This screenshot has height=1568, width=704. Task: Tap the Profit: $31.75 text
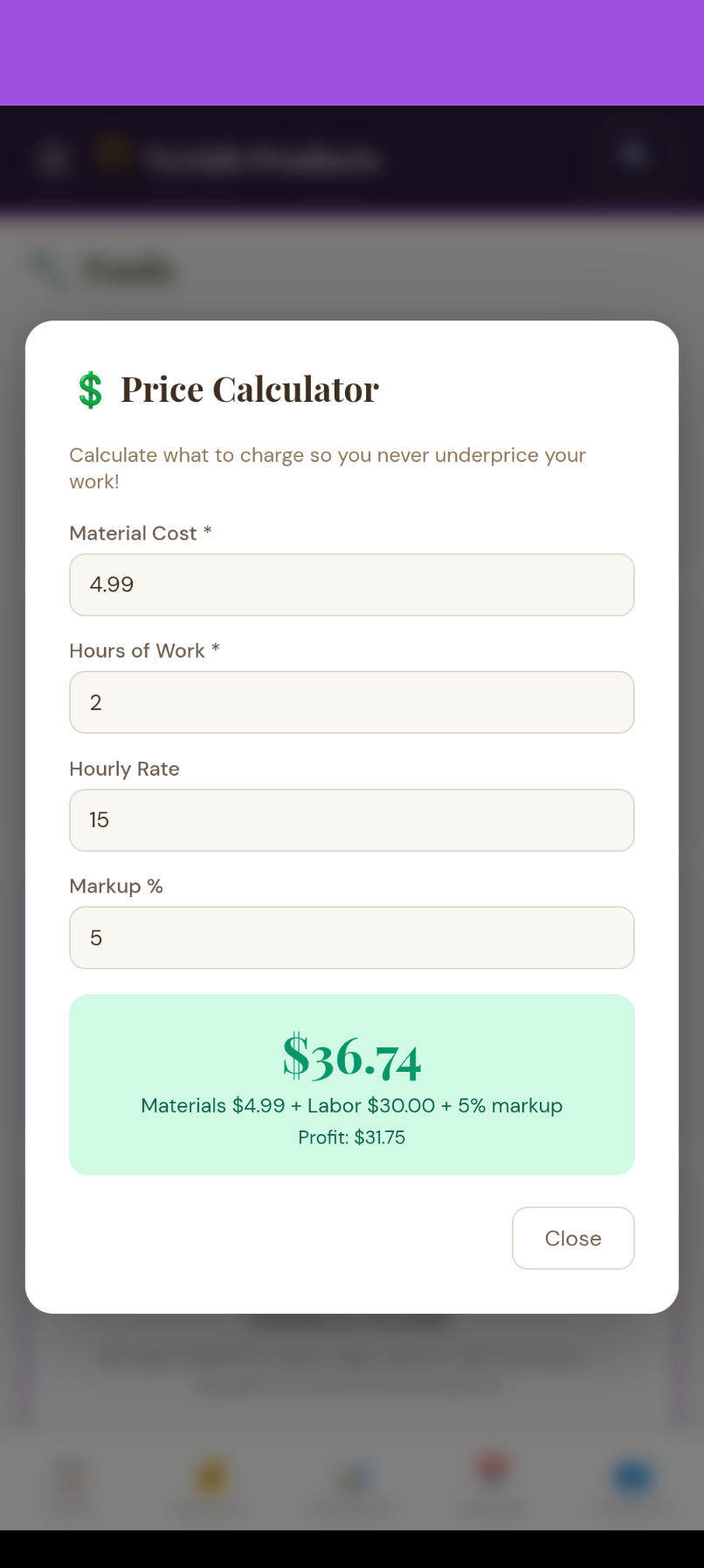tap(351, 1137)
